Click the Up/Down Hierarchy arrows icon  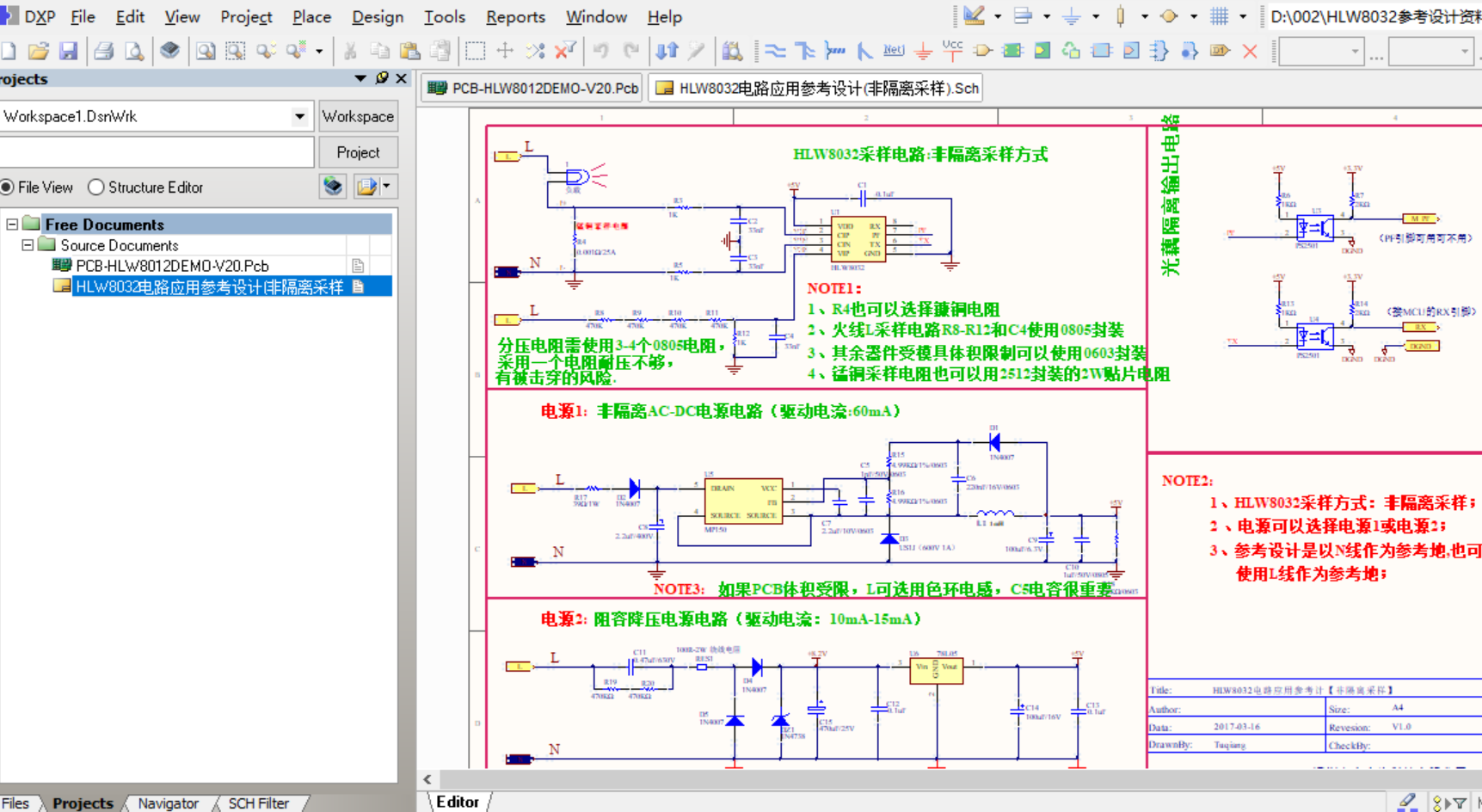tap(667, 51)
